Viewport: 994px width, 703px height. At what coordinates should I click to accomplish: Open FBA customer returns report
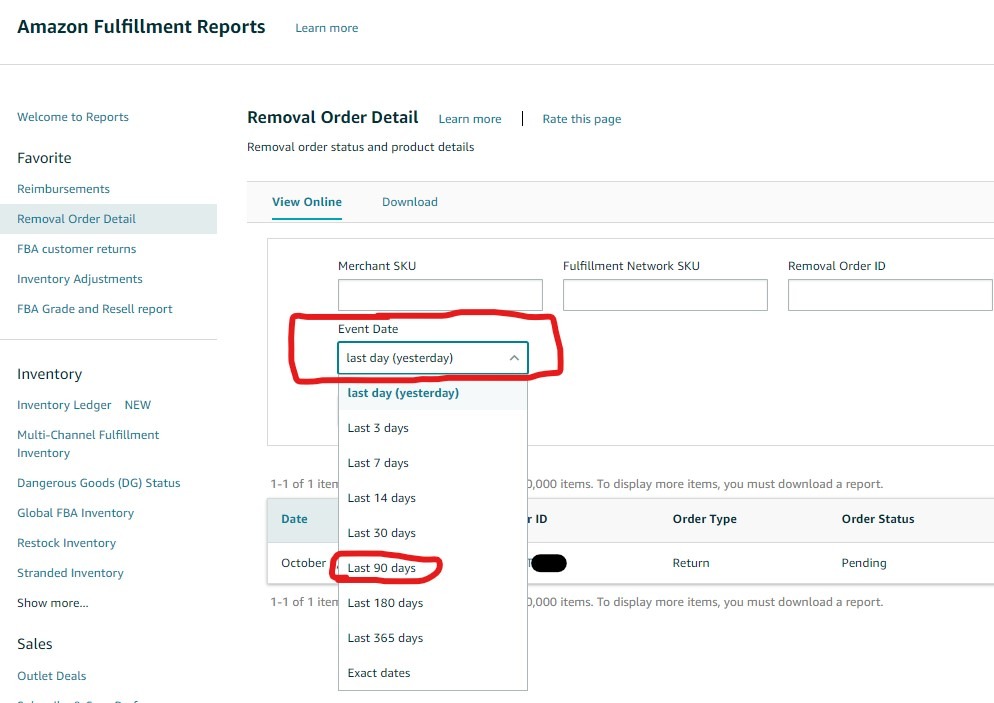76,249
